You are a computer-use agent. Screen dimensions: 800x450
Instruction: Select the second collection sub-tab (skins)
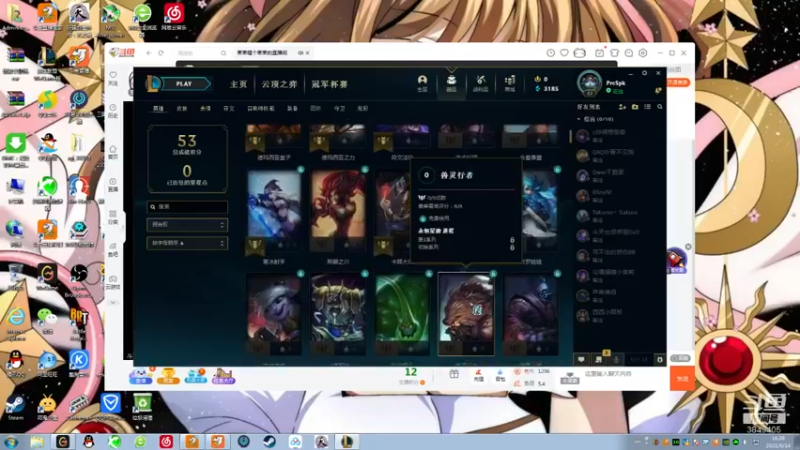(x=182, y=109)
